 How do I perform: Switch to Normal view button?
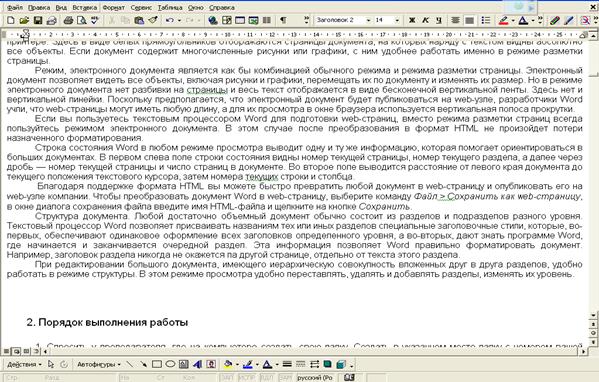(x=6, y=351)
